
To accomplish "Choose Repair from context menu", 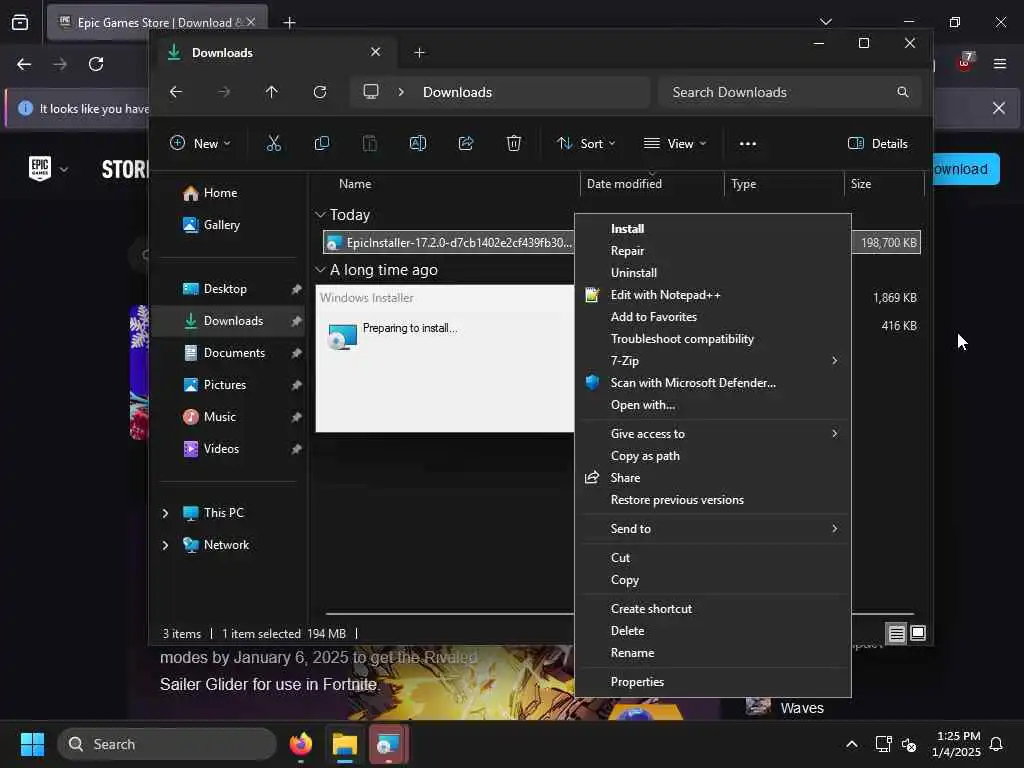I will [712, 251].
